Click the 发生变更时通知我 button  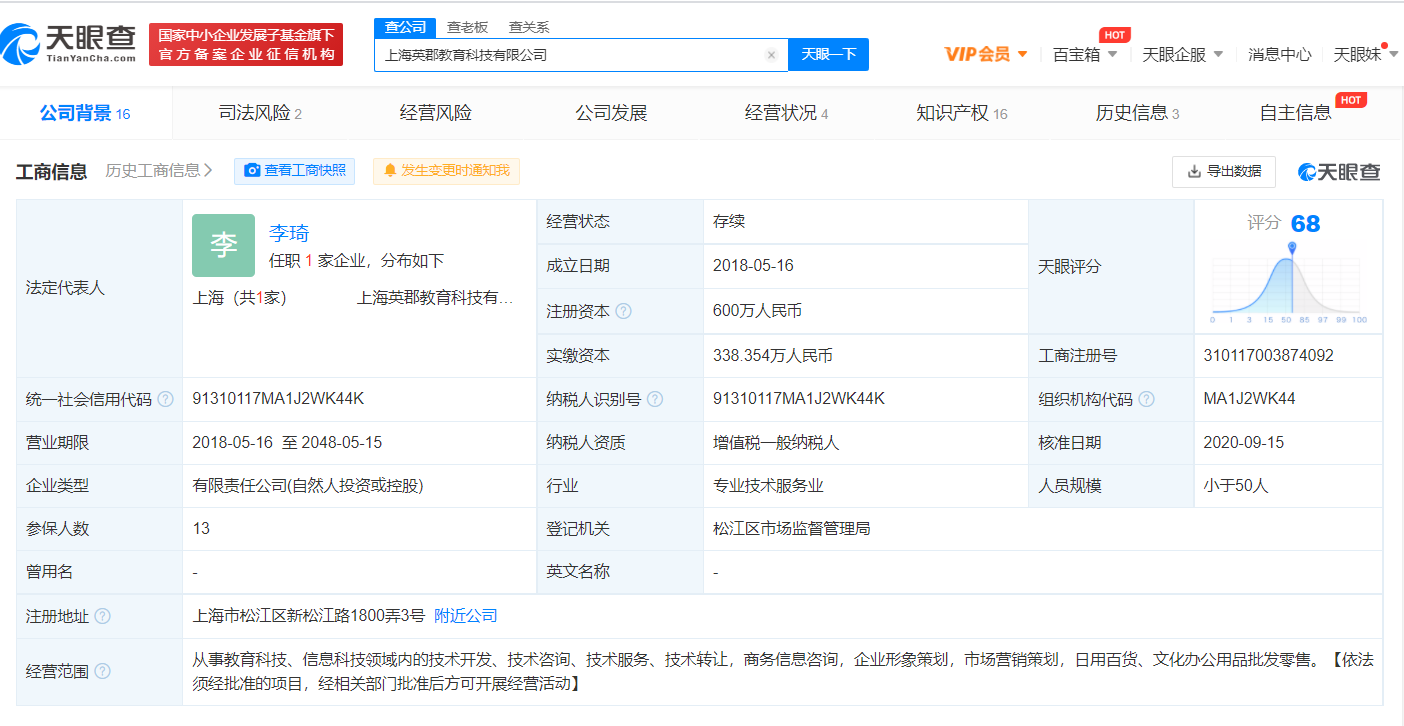tap(446, 171)
